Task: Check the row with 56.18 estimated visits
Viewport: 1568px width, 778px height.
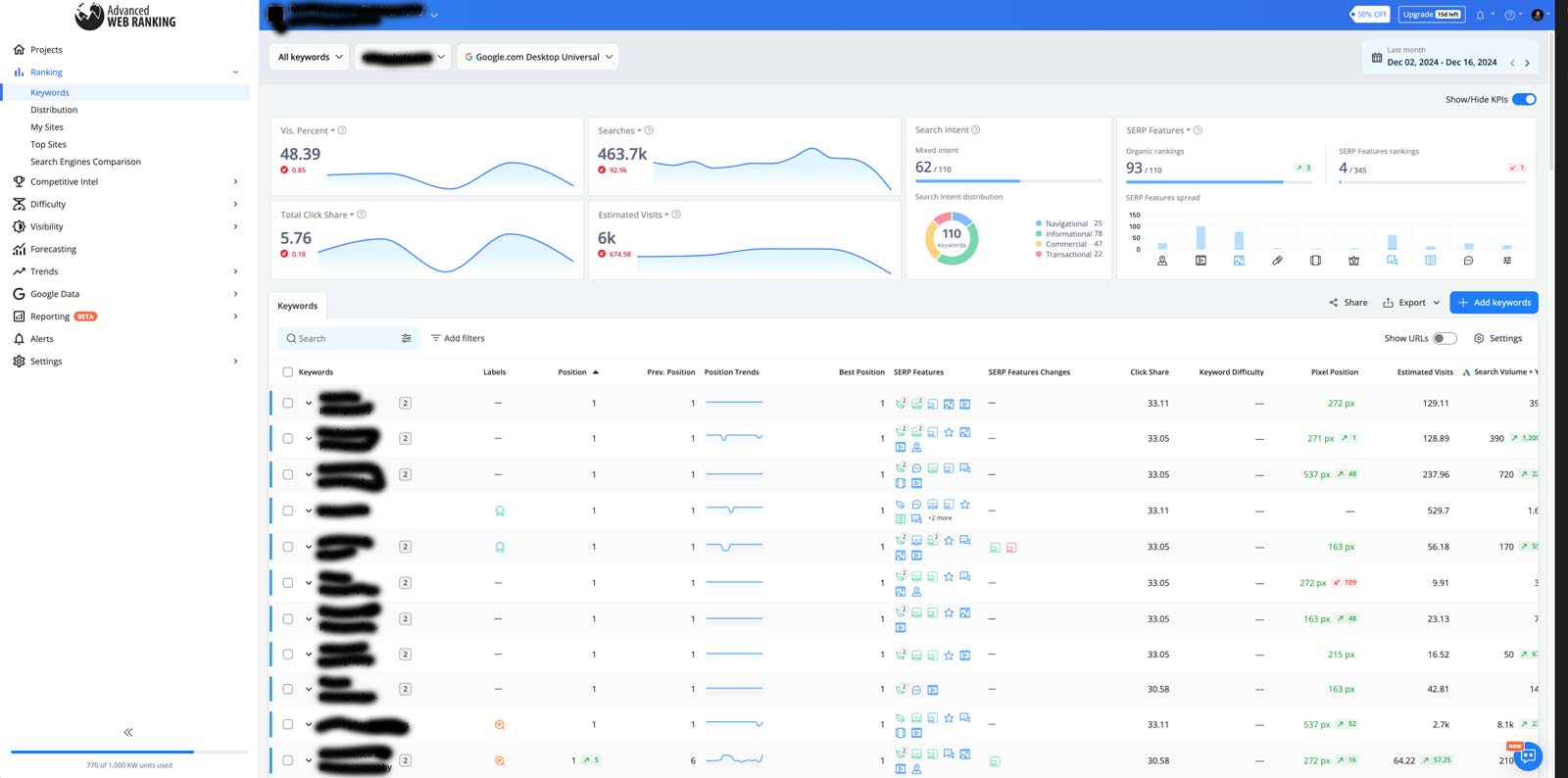Action: (x=287, y=547)
